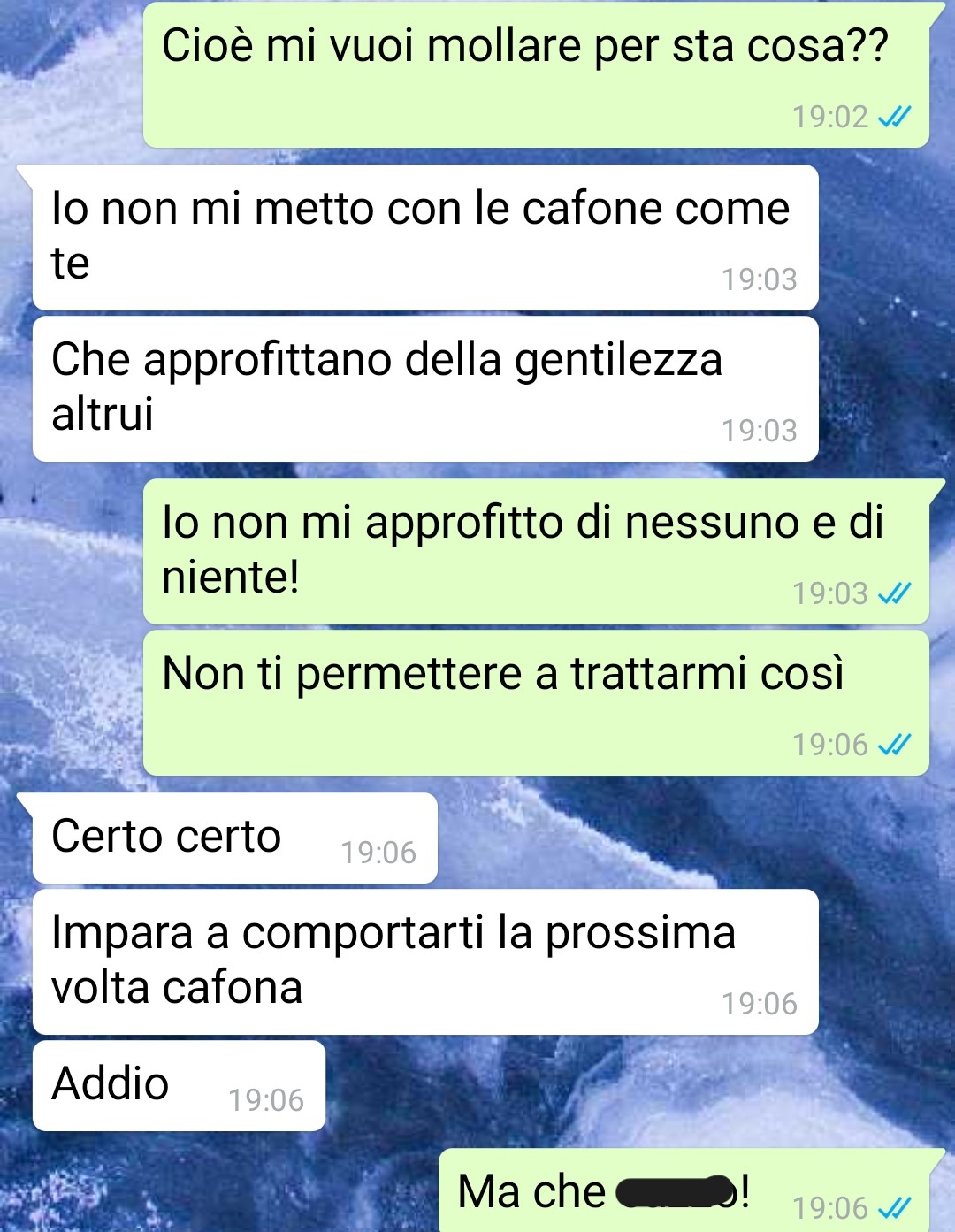Viewport: 955px width, 1232px height.
Task: Tap the 'Addio' message bubble
Action: click(x=179, y=1085)
